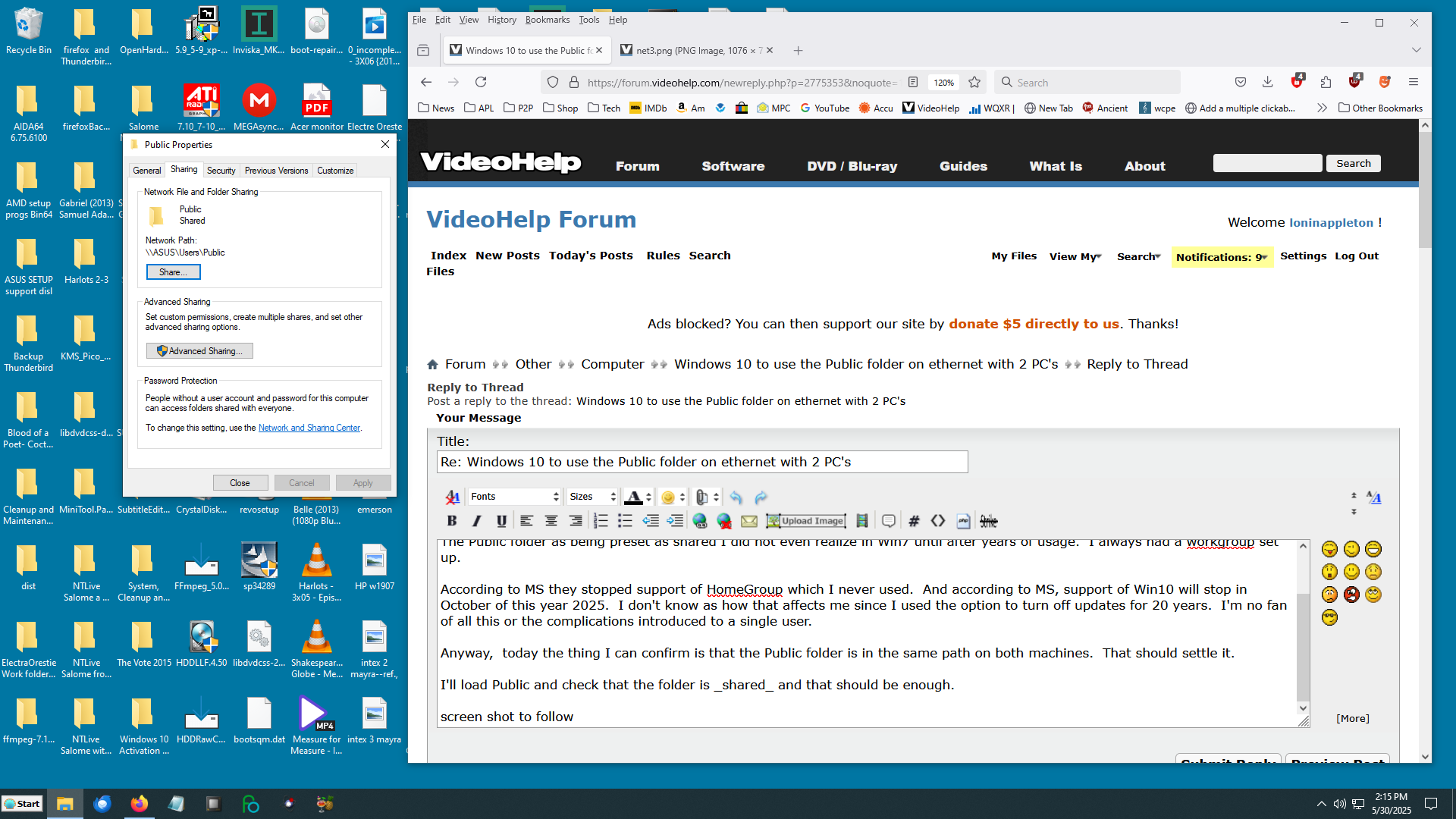Click the Remove Text Formatting icon in editor
The image size is (1456, 819).
(x=452, y=497)
